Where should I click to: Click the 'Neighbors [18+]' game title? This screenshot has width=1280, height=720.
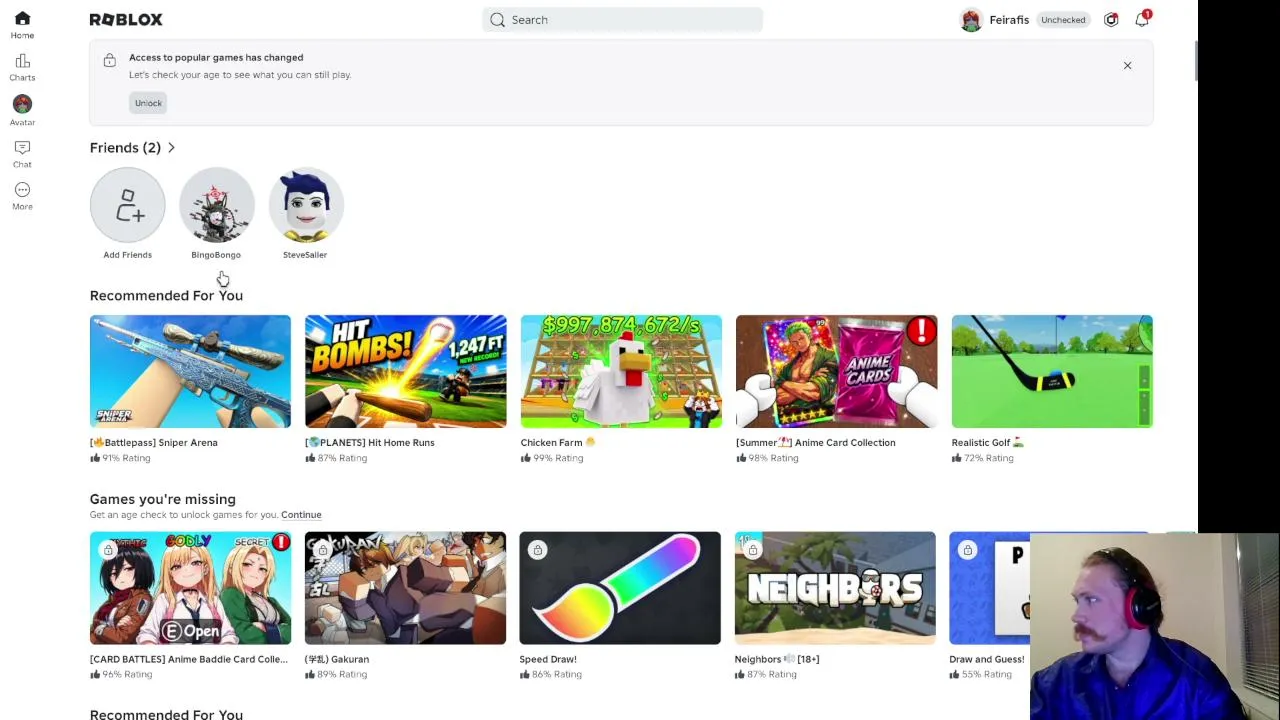(x=777, y=659)
